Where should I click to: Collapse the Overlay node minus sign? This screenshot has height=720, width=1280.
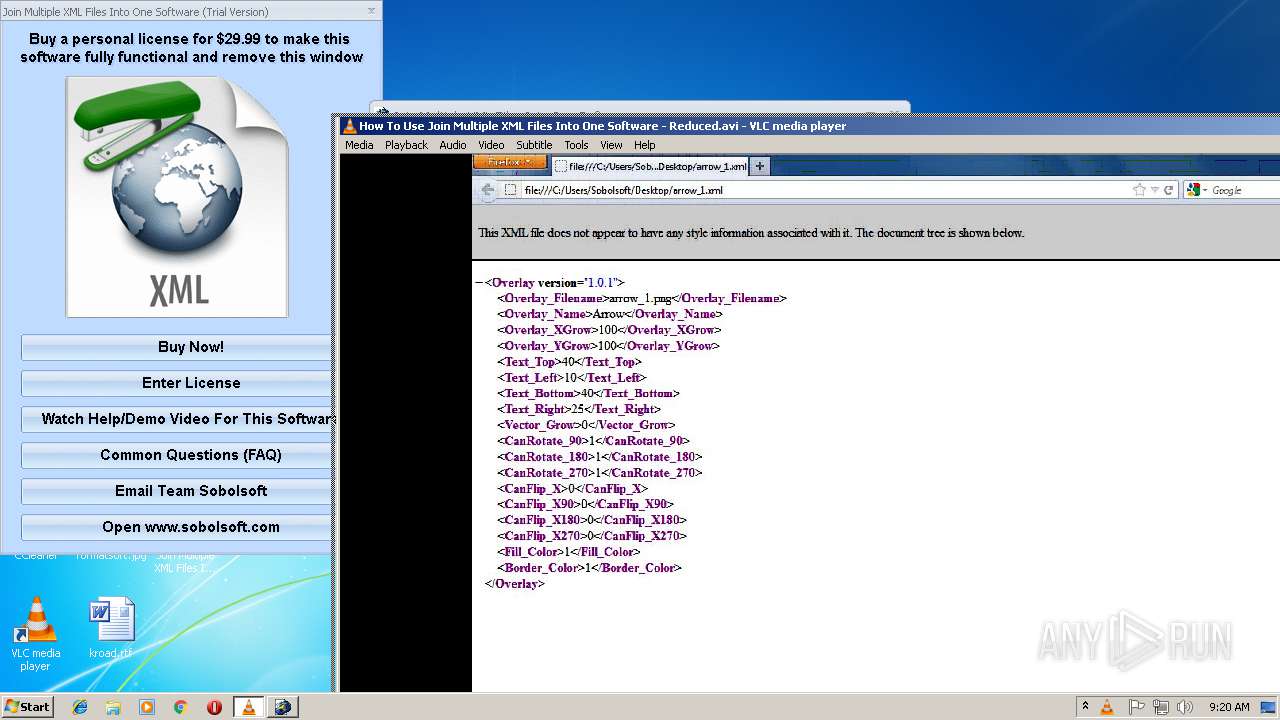pos(478,283)
